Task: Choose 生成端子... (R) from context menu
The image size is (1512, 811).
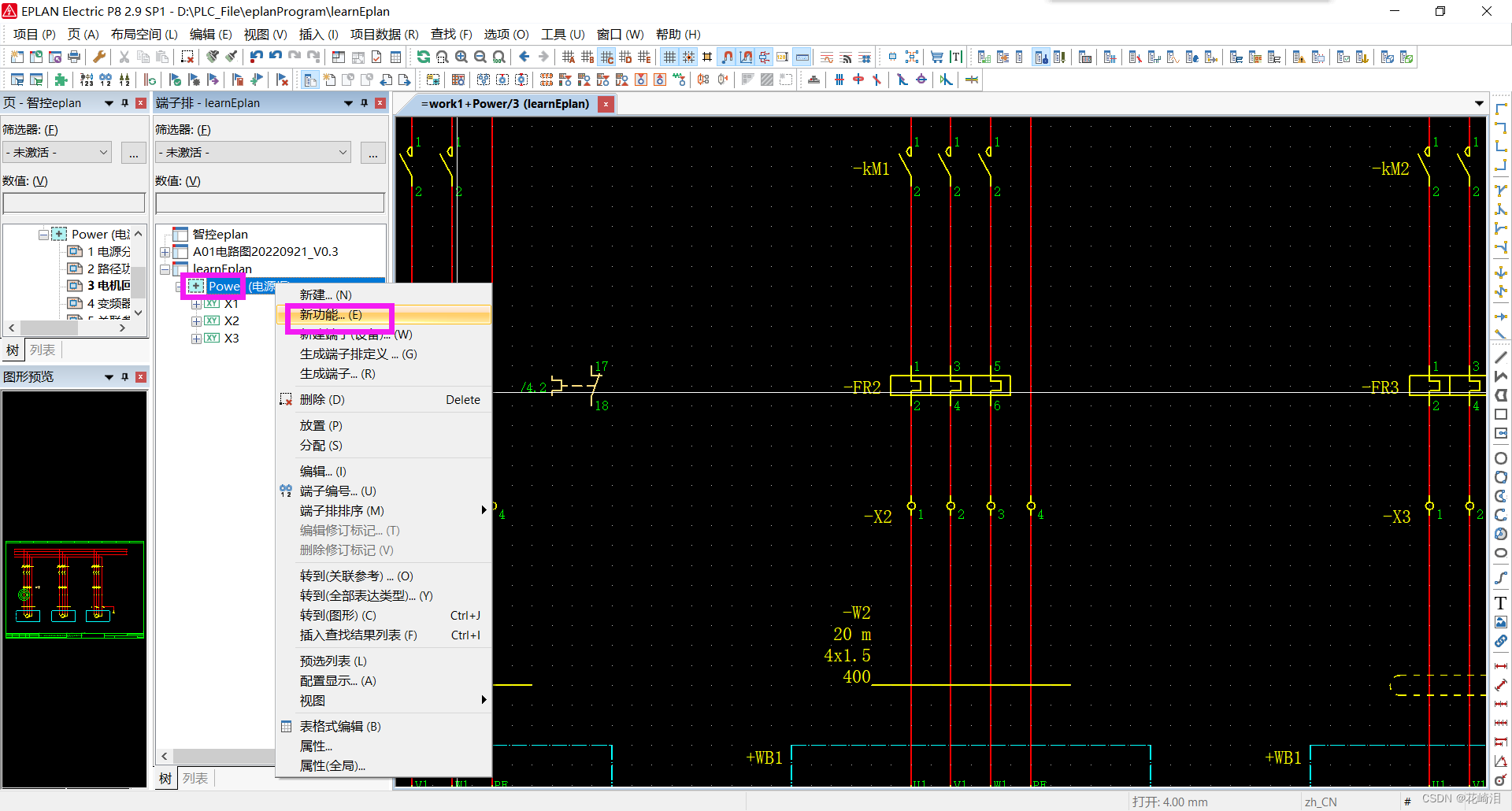Action: pyautogui.click(x=384, y=373)
